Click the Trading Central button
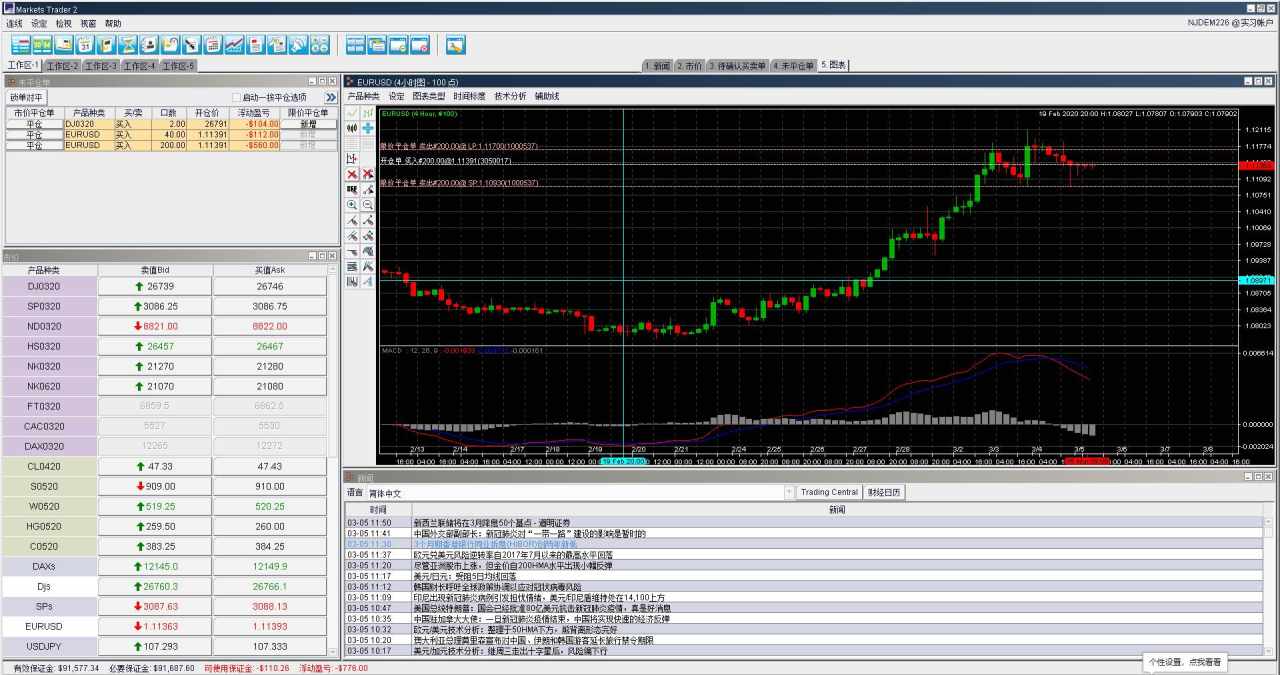Screen dimensions: 1280x675 tap(829, 492)
